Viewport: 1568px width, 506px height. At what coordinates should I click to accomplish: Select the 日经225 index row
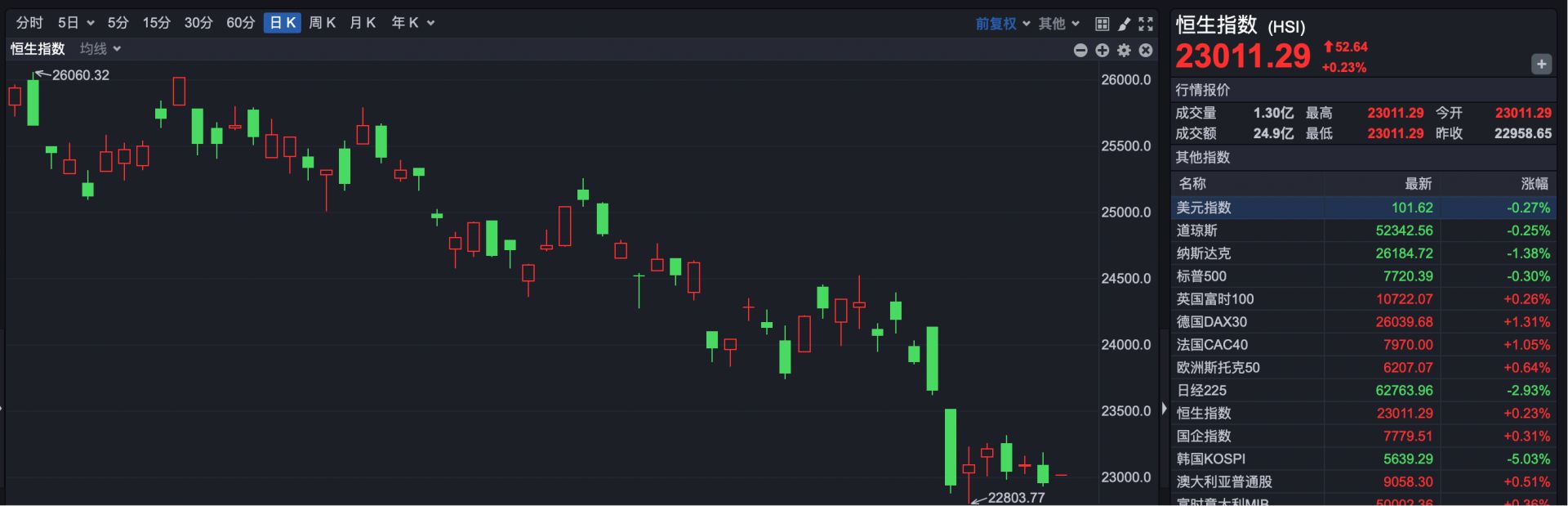coord(1364,391)
